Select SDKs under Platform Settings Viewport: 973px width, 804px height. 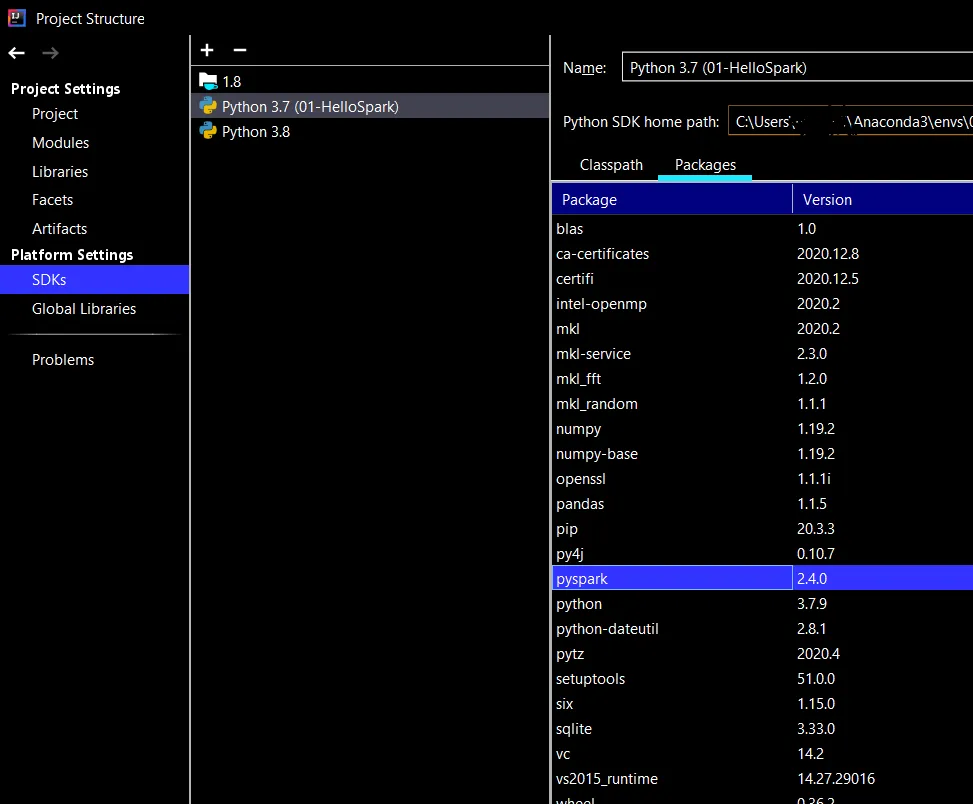94,280
